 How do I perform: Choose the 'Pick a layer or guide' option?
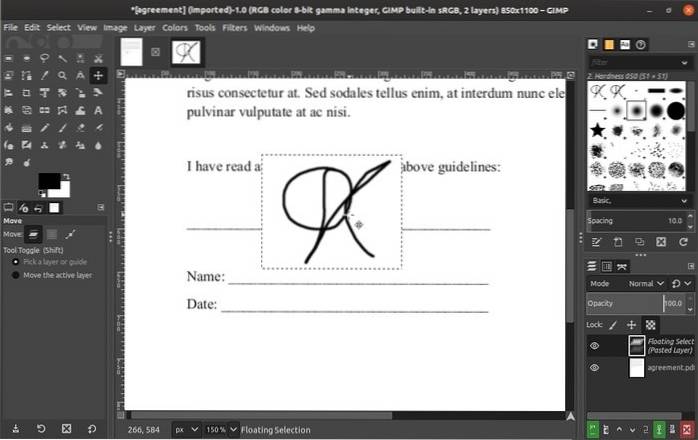16,260
